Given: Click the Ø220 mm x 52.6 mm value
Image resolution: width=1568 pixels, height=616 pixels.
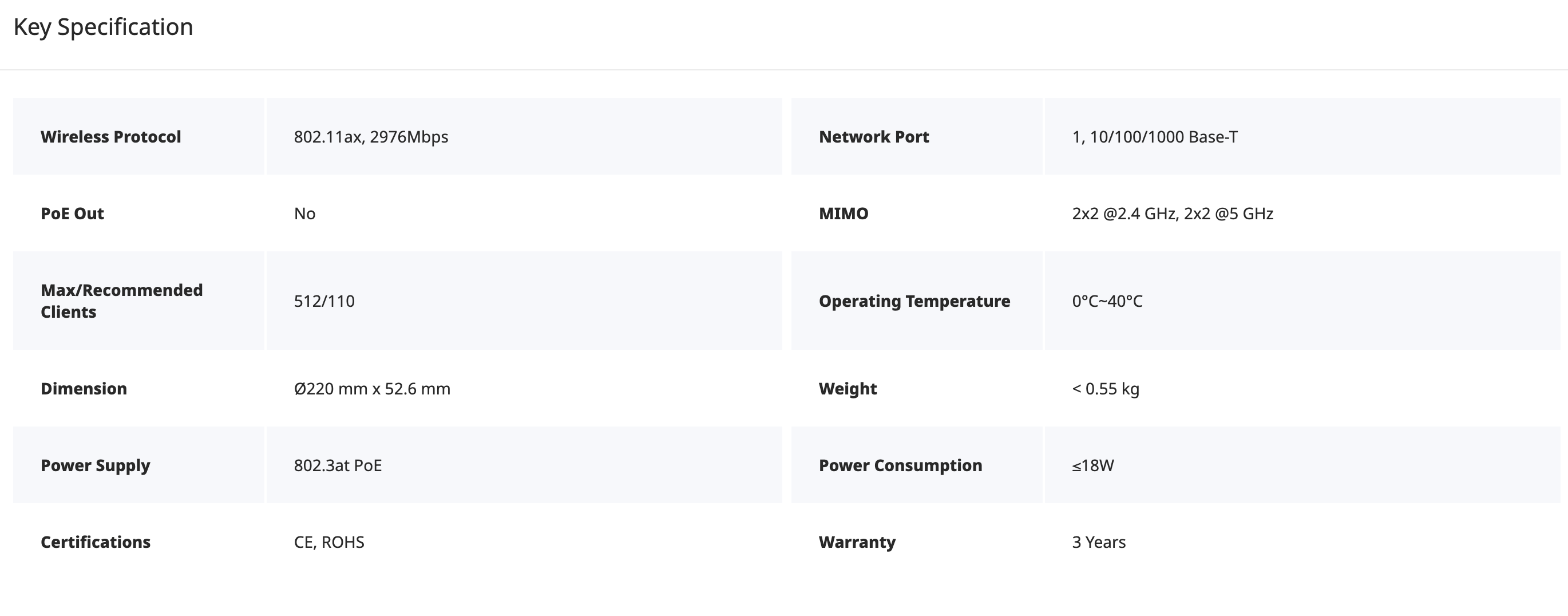Looking at the screenshot, I should click(373, 388).
